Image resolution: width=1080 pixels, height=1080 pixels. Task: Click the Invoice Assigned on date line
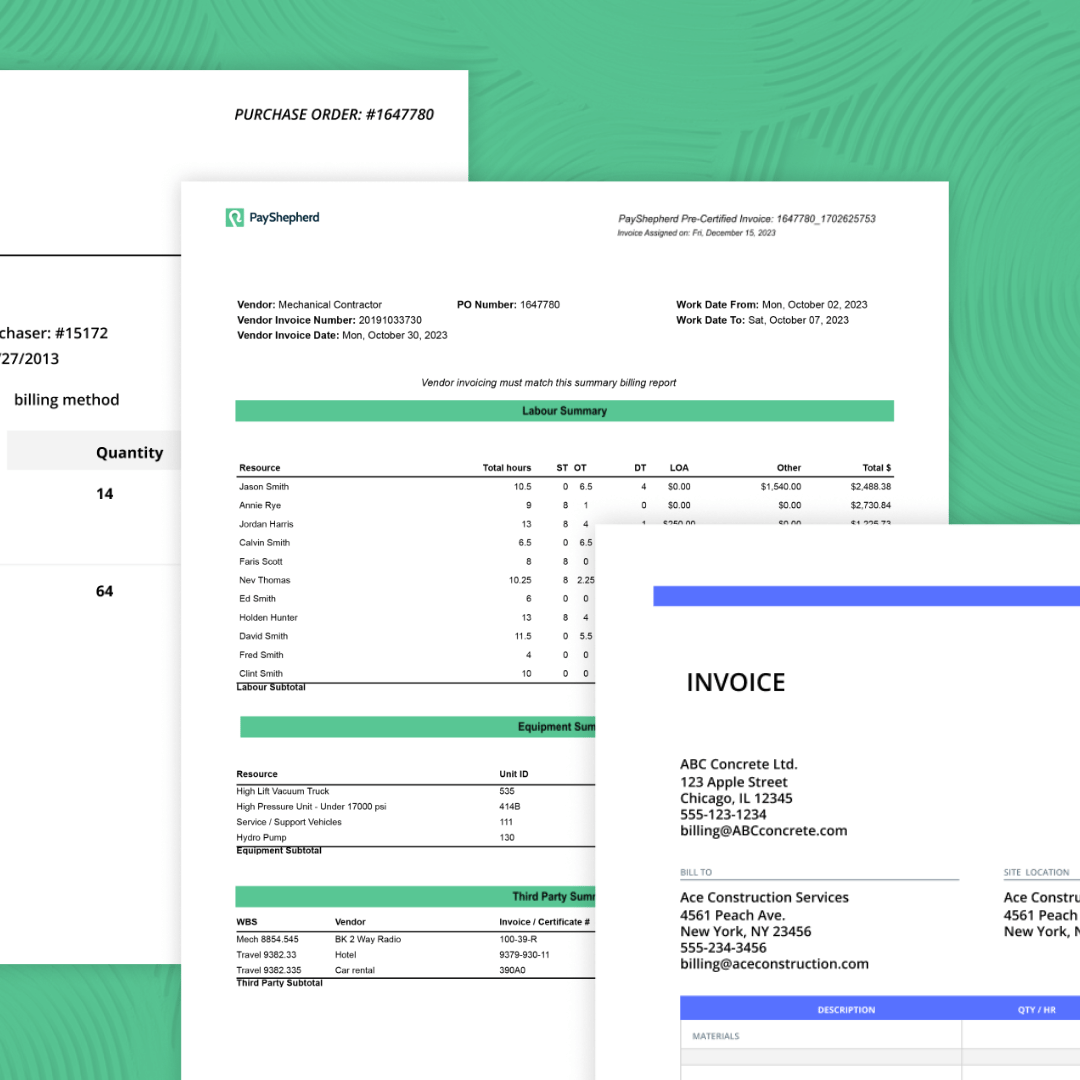tap(696, 233)
